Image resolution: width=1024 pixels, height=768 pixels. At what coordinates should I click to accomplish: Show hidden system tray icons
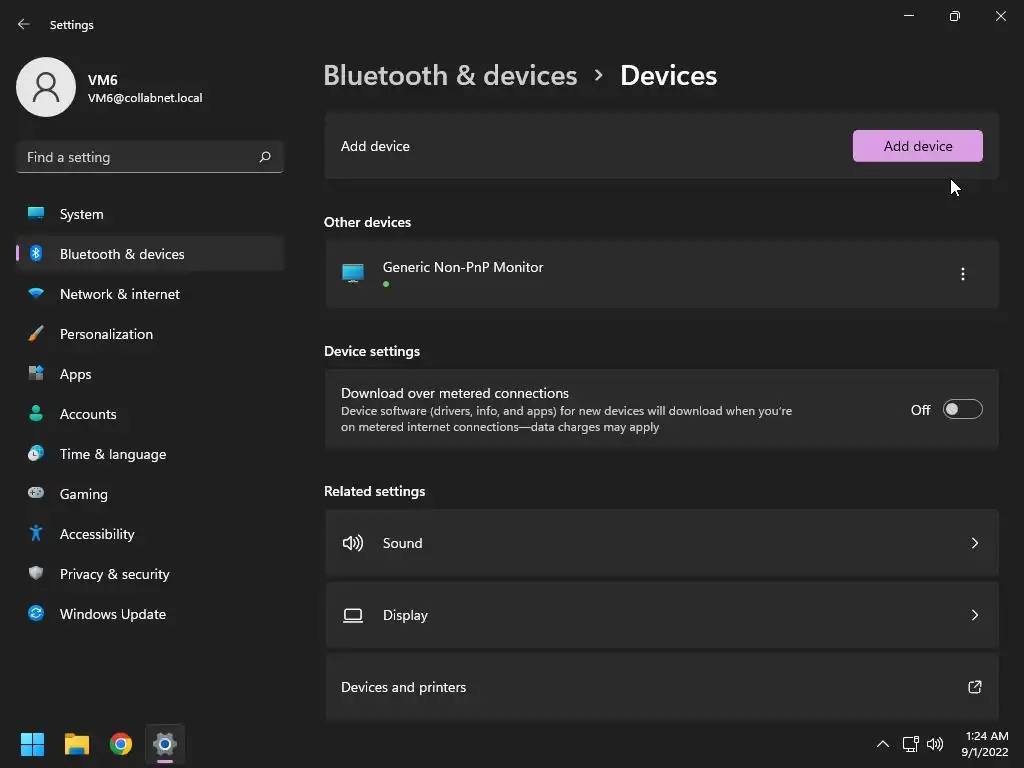click(x=882, y=744)
